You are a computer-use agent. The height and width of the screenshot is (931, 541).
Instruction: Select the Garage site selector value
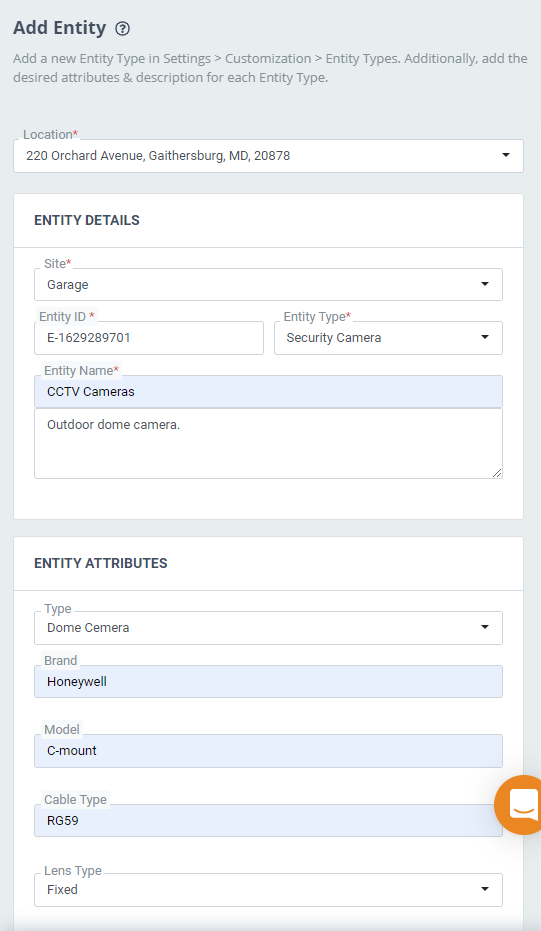click(268, 284)
